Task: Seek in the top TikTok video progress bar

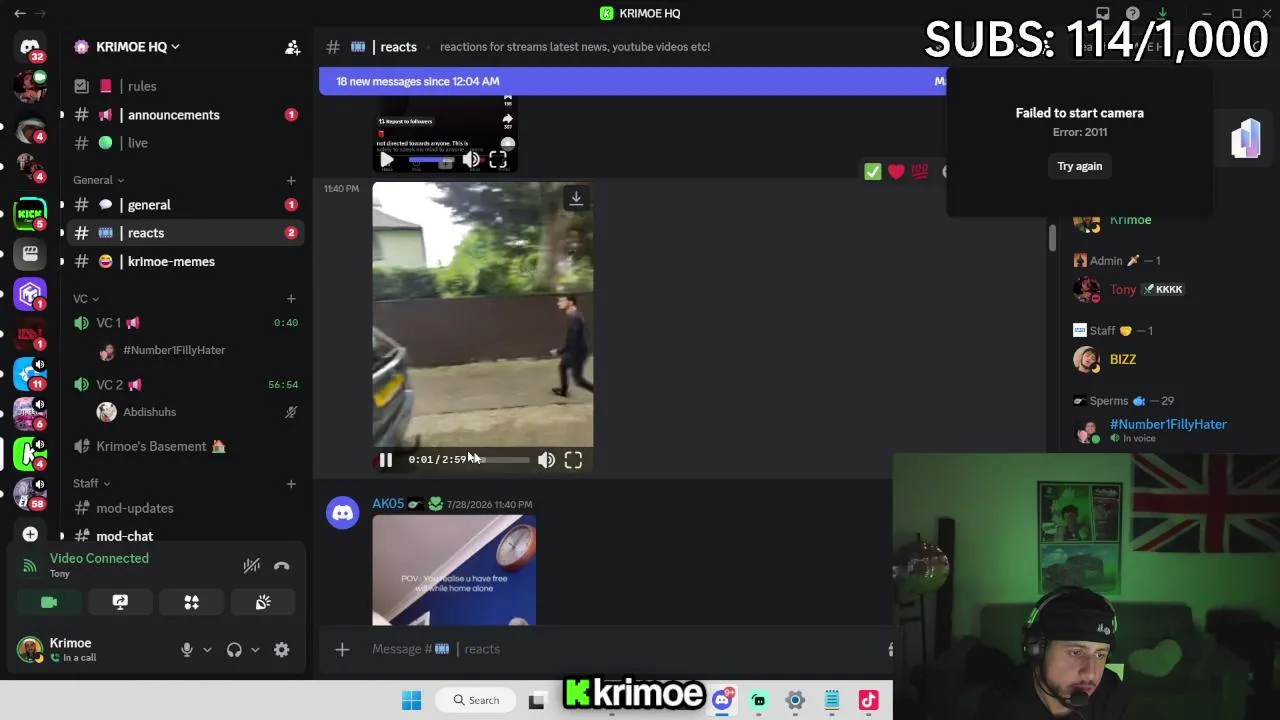Action: [431, 160]
